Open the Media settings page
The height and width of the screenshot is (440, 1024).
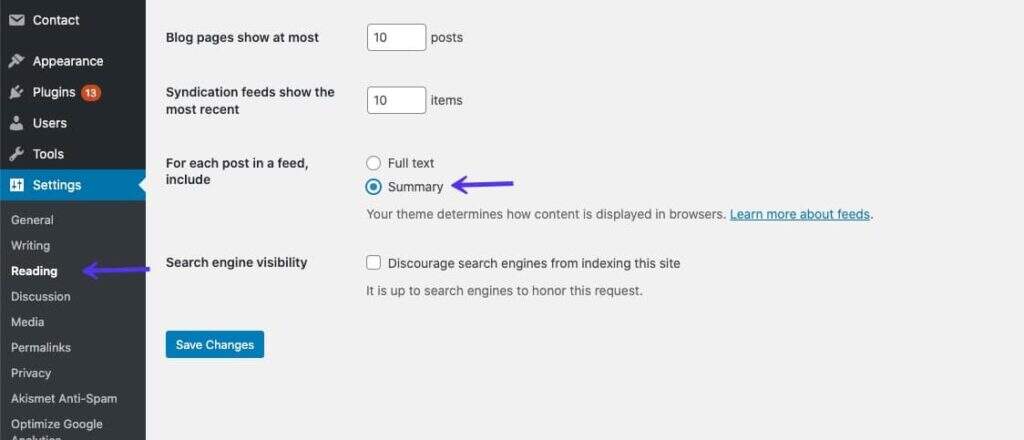click(27, 322)
